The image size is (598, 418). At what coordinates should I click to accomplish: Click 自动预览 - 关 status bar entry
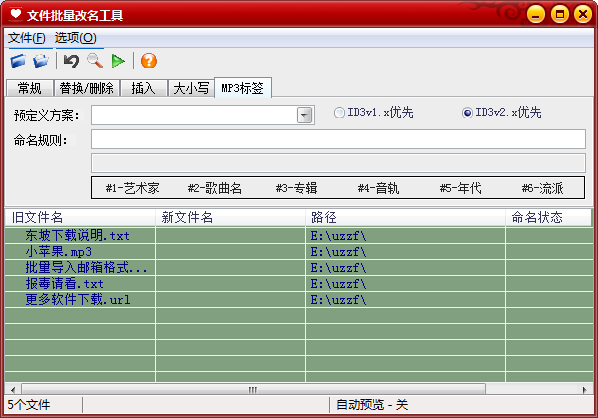372,405
